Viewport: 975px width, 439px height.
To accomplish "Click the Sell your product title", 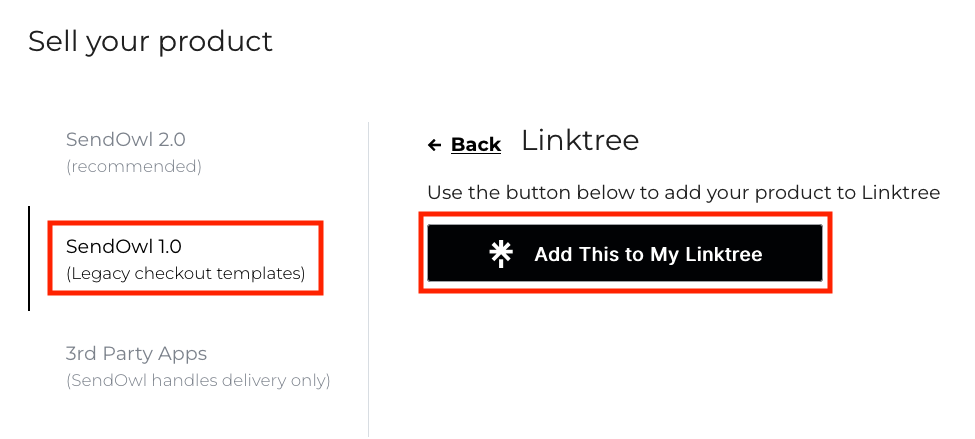I will [x=150, y=41].
